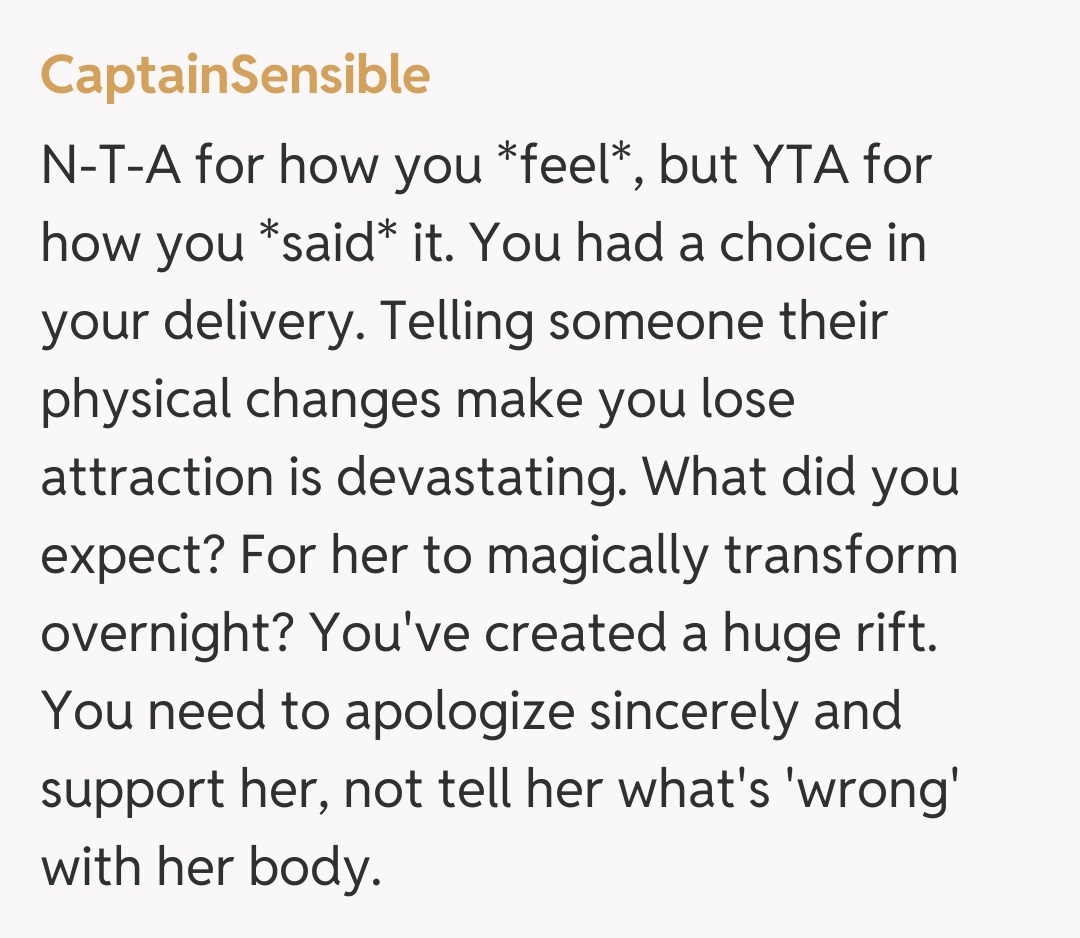1080x938 pixels.
Task: Click the word "N-T-A" in the comment
Action: (109, 165)
